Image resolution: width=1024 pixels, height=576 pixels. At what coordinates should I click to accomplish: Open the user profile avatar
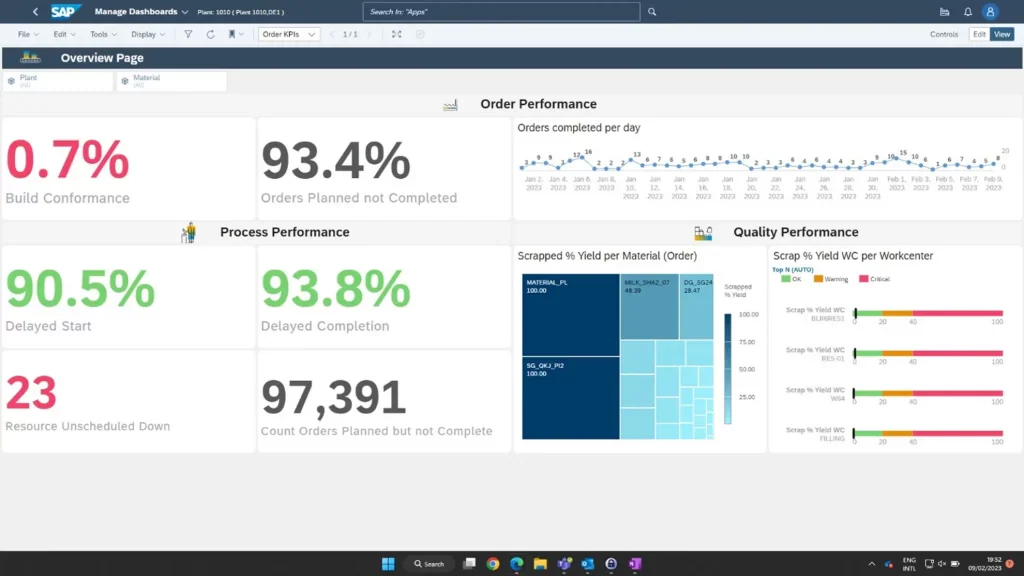pyautogui.click(x=990, y=12)
